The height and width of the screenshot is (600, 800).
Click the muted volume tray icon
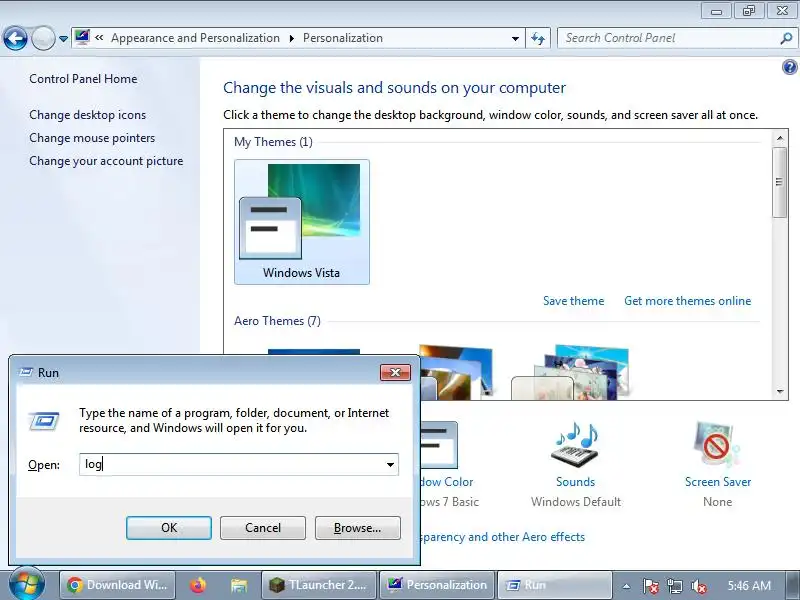(698, 586)
